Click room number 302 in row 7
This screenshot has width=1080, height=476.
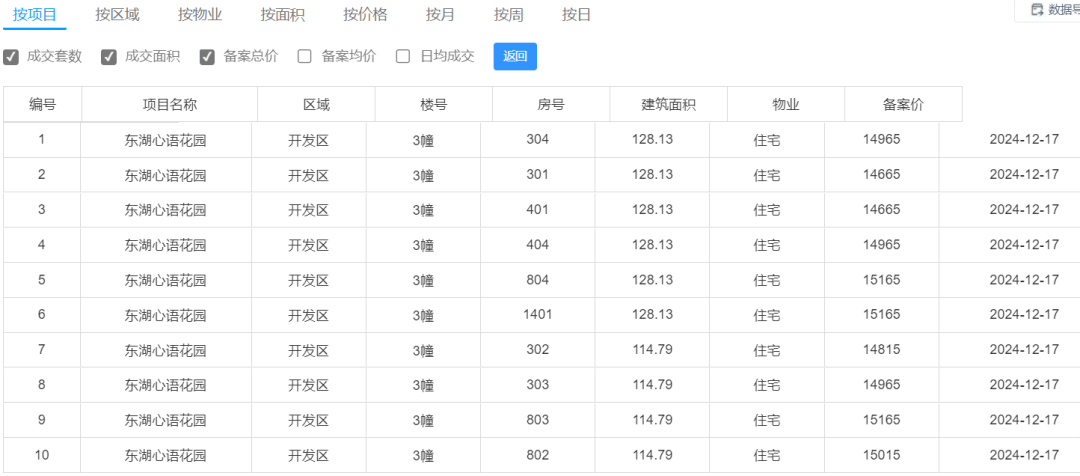537,349
